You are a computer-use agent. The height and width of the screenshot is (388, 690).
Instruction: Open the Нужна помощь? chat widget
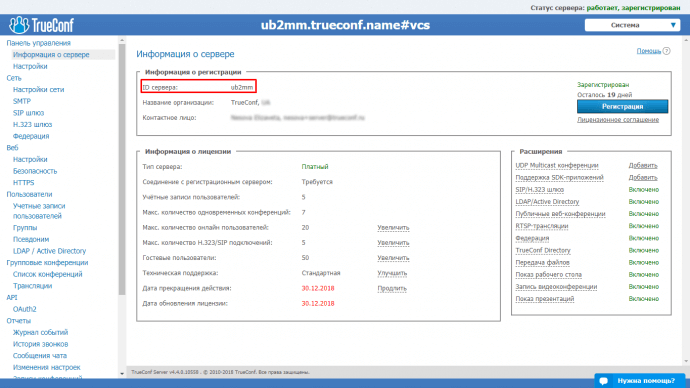[639, 381]
